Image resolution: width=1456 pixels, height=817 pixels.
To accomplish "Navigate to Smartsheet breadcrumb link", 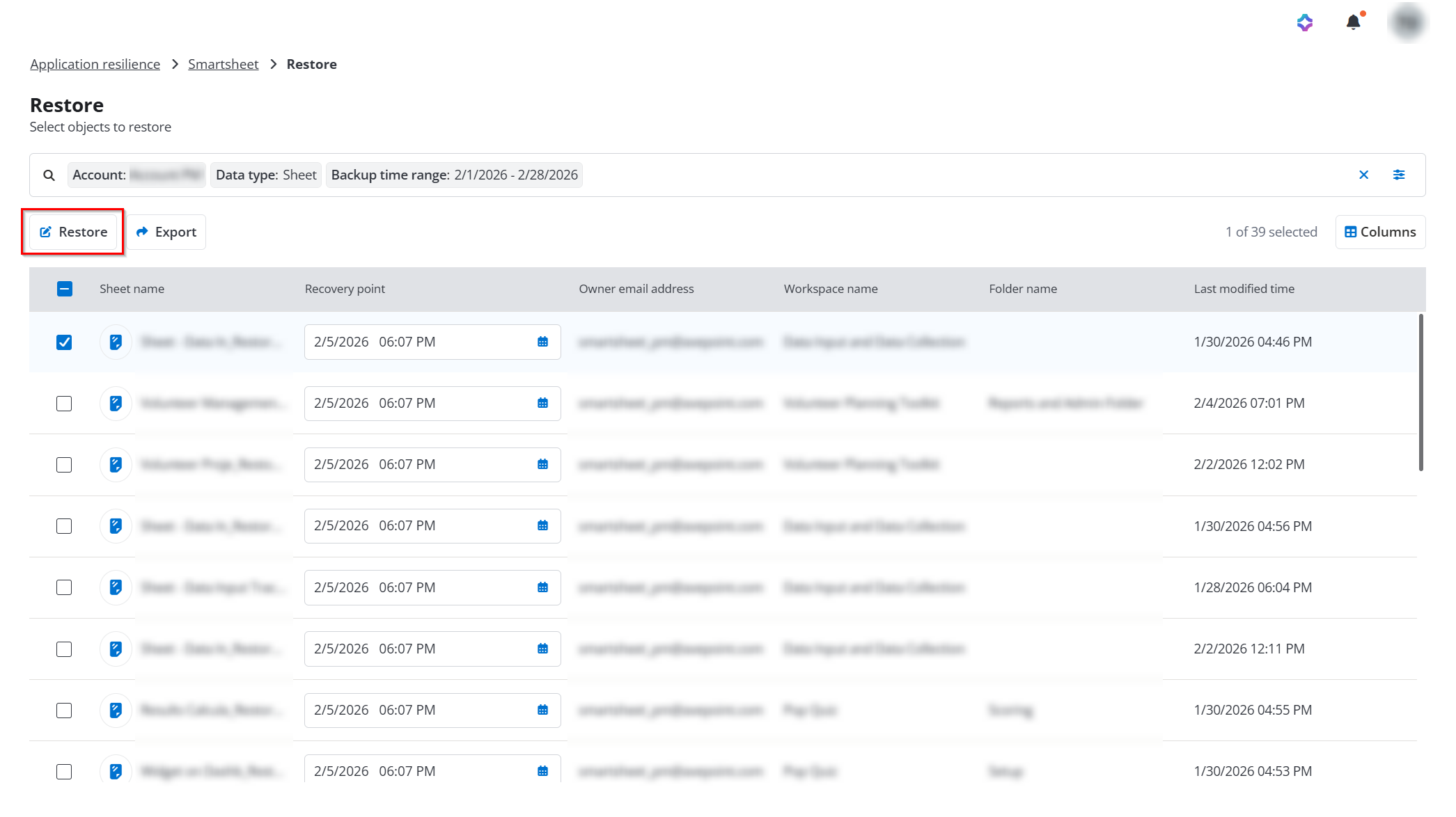I will click(223, 64).
